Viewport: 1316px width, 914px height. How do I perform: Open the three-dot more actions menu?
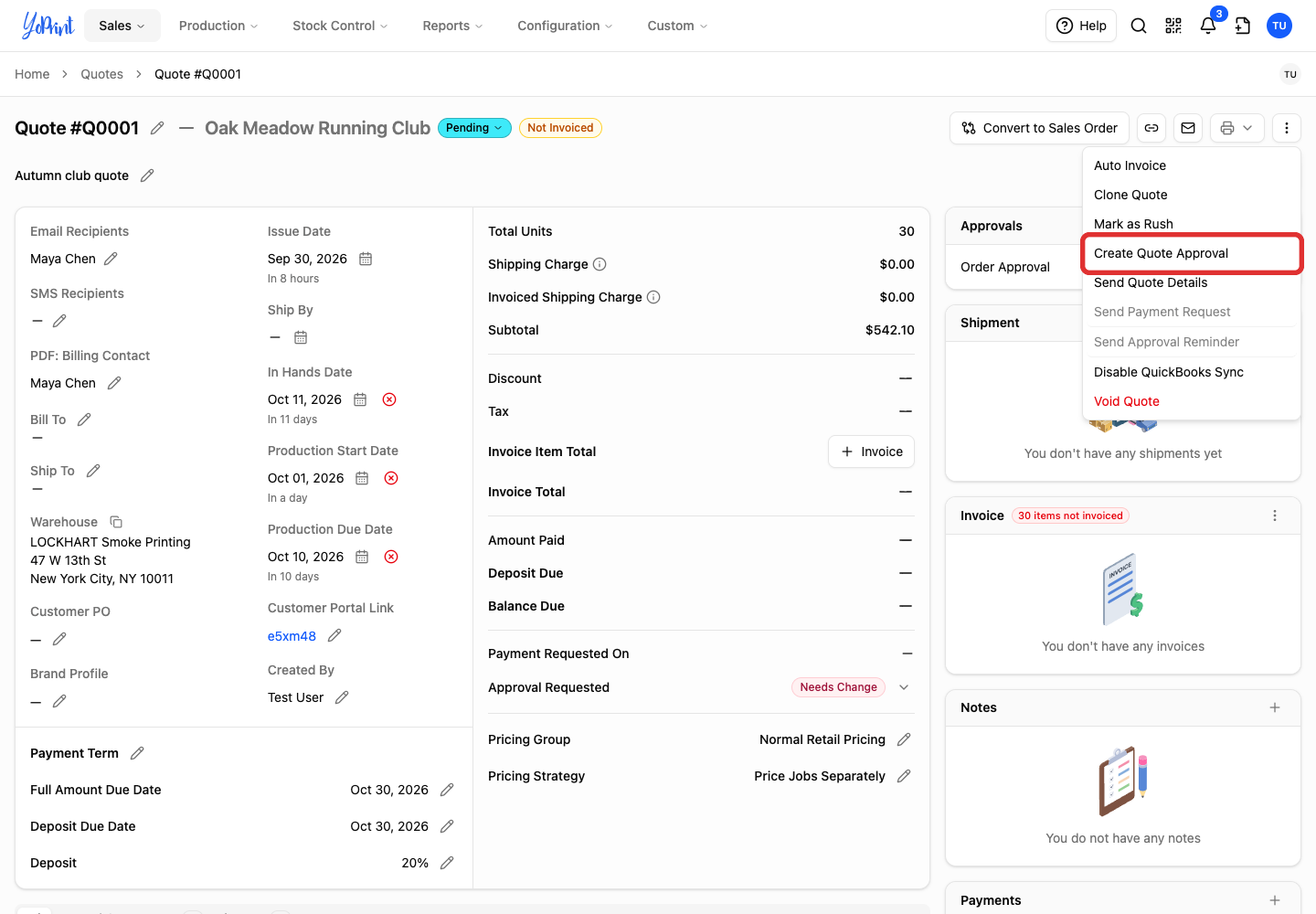[1287, 128]
